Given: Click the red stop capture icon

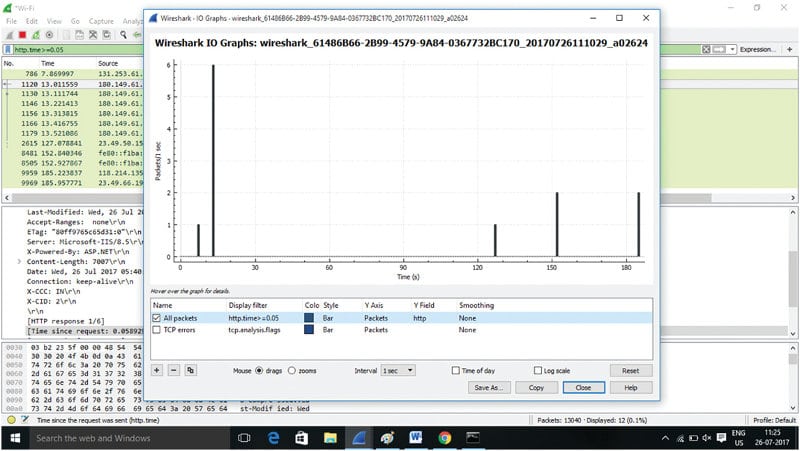Looking at the screenshot, I should (x=23, y=34).
